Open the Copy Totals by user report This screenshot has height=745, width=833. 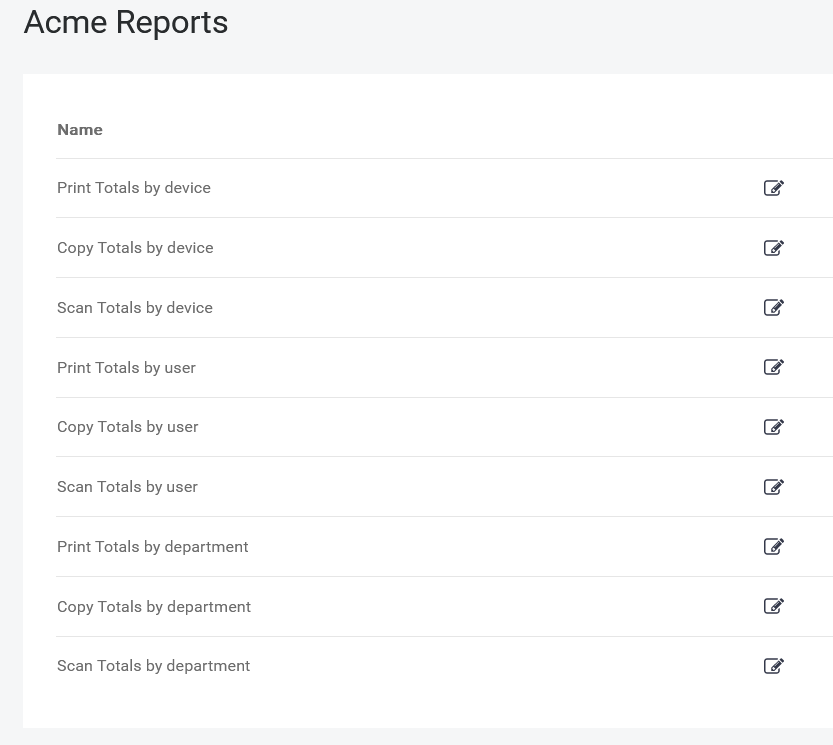click(127, 427)
